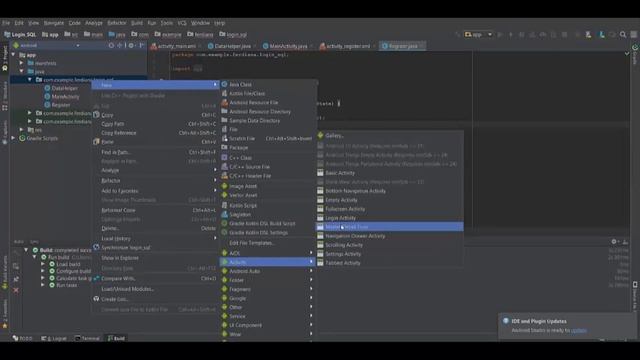Select Scratch File entry

click(x=269, y=138)
